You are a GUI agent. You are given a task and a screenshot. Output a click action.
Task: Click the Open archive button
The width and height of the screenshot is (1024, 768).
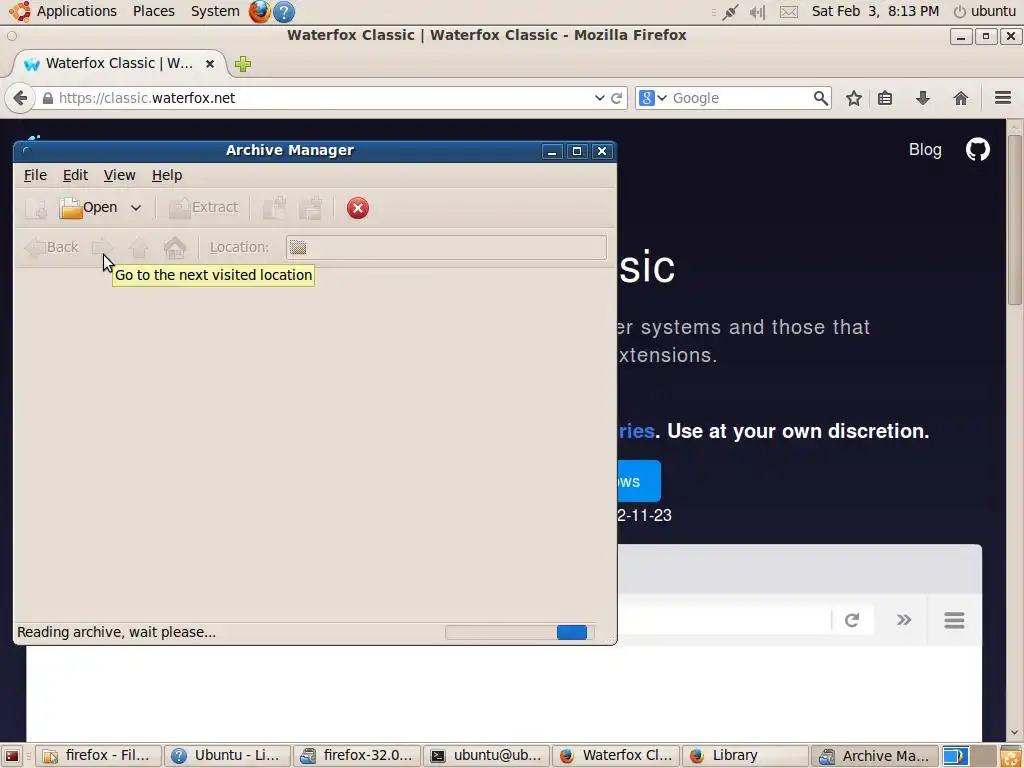(x=88, y=208)
